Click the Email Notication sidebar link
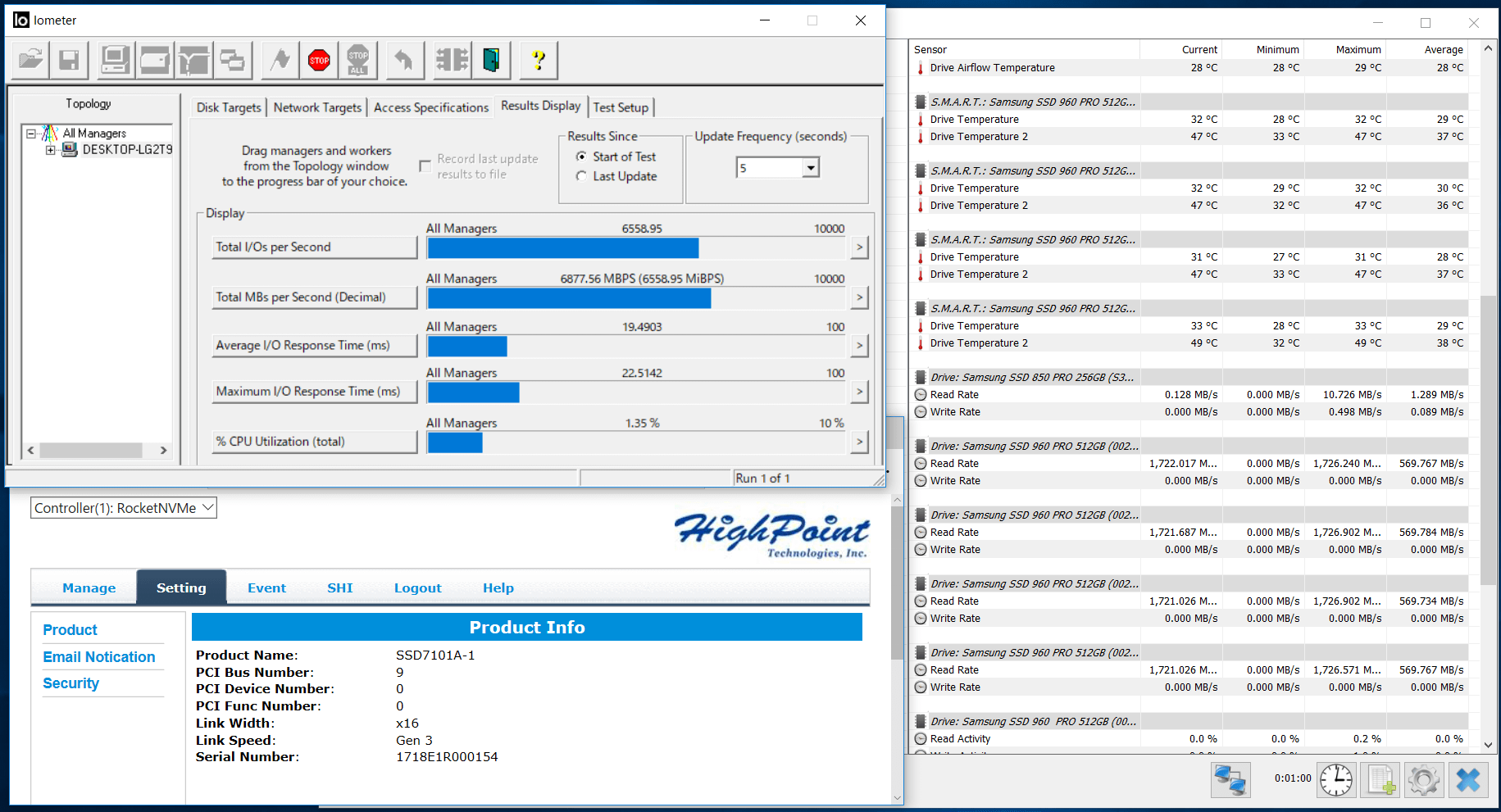This screenshot has height=812, width=1501. (99, 657)
